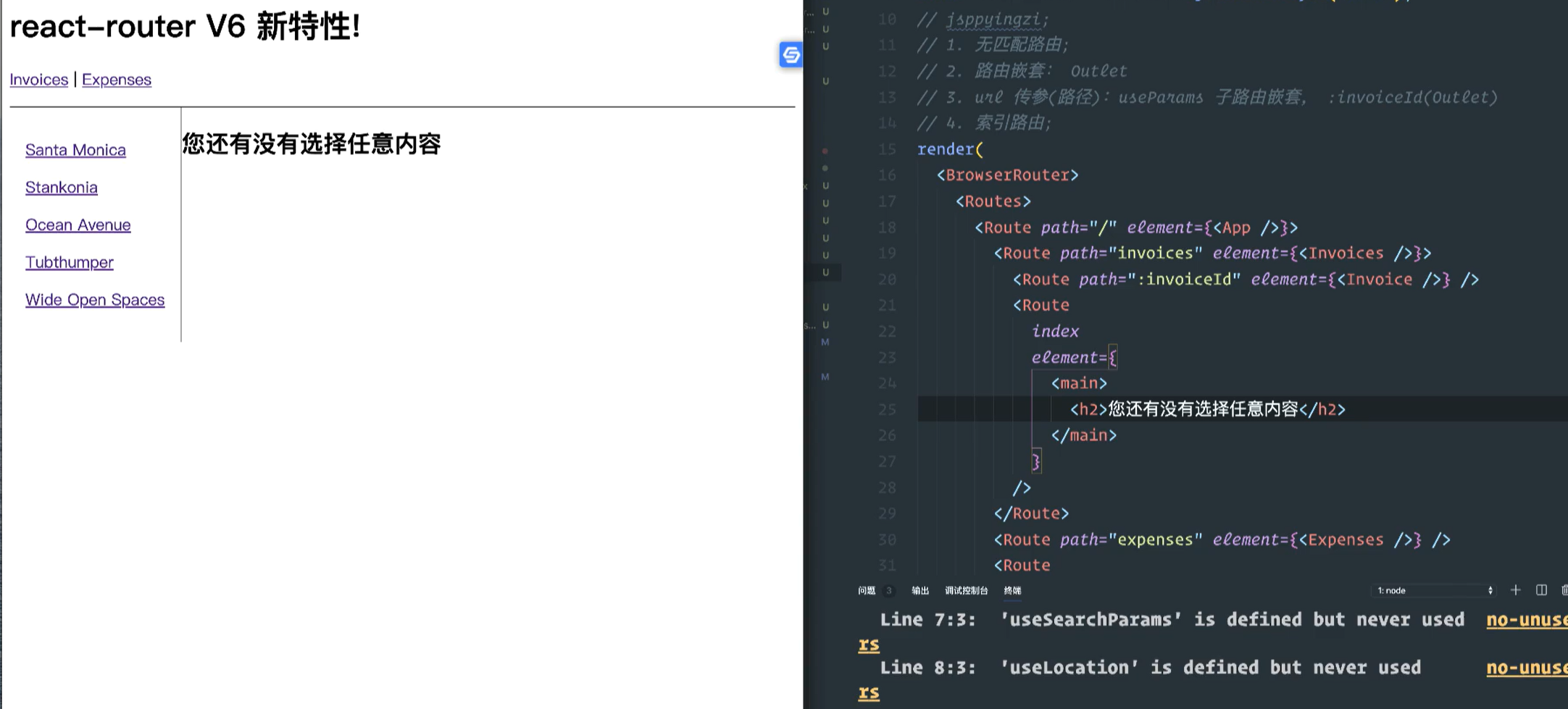Click the blue browser extension icon
The image size is (1568, 709).
coord(791,54)
